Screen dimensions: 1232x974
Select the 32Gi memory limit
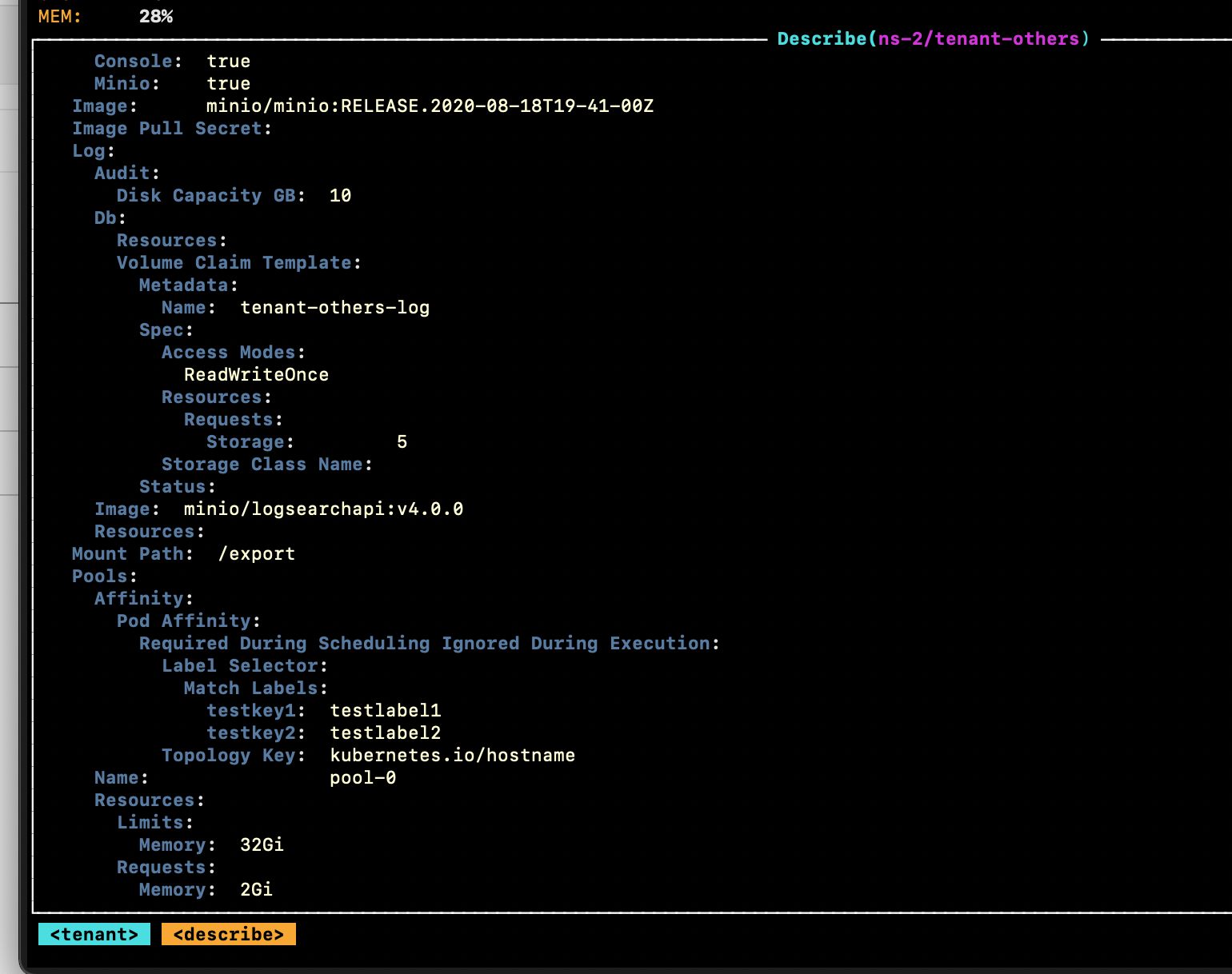click(262, 844)
